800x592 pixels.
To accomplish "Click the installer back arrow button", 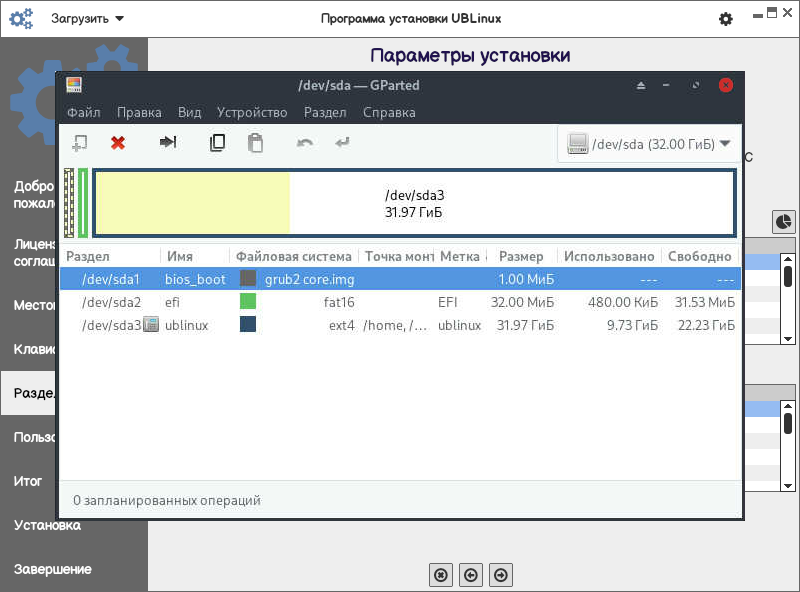I will 471,576.
